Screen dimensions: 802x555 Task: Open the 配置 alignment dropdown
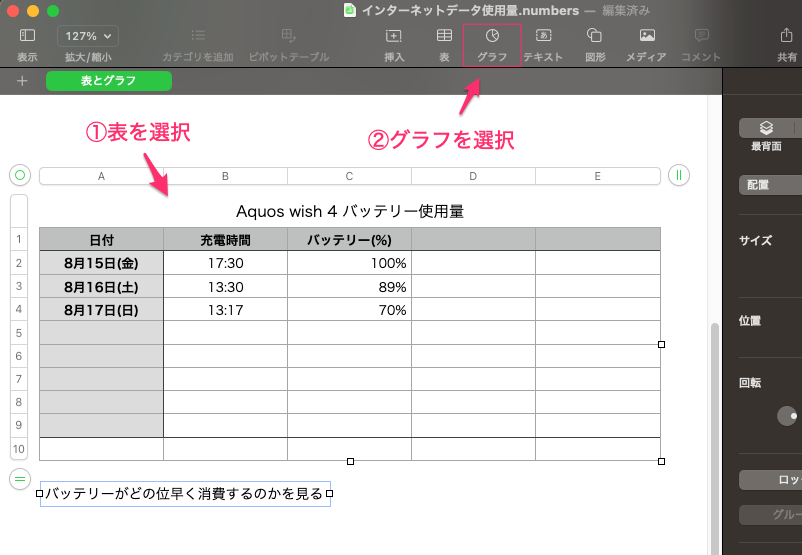[x=770, y=185]
